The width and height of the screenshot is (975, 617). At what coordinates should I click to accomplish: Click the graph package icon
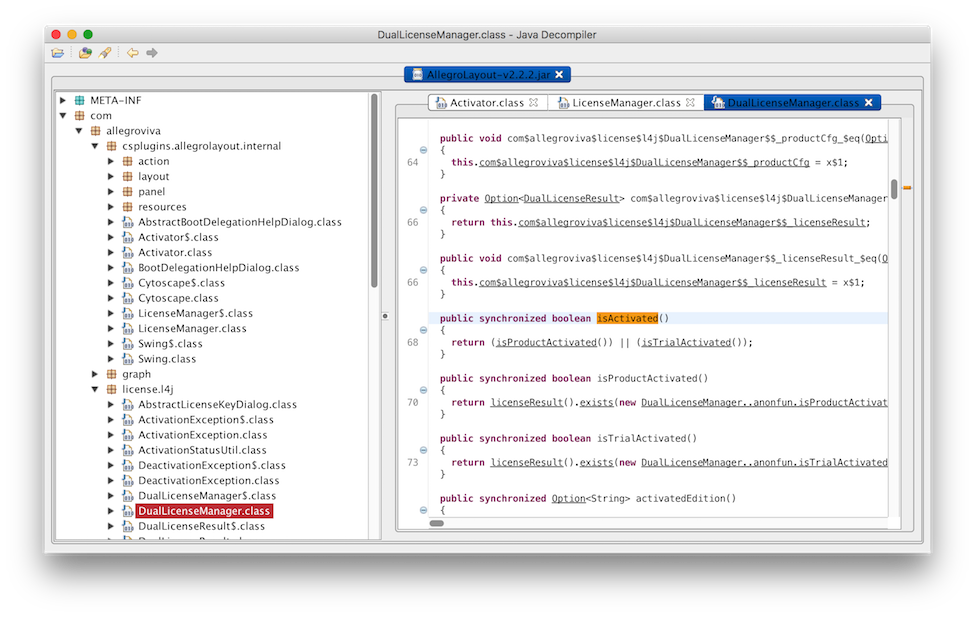click(112, 374)
